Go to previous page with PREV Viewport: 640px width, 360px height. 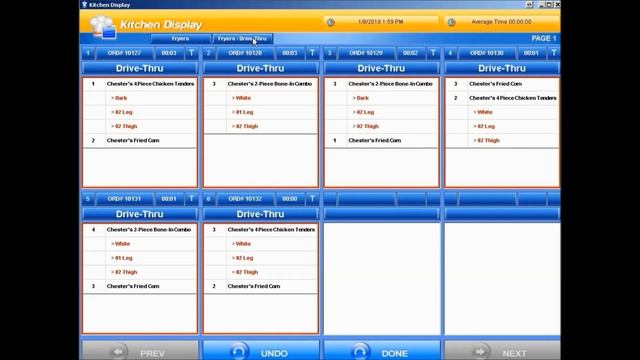click(x=140, y=351)
